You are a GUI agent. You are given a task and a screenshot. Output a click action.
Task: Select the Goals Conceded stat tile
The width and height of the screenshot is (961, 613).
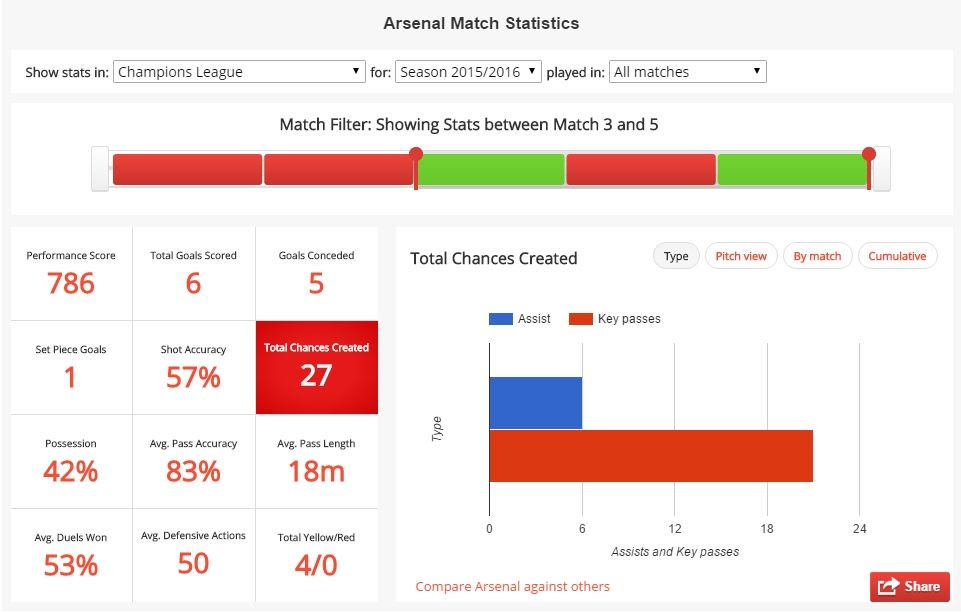(x=316, y=273)
